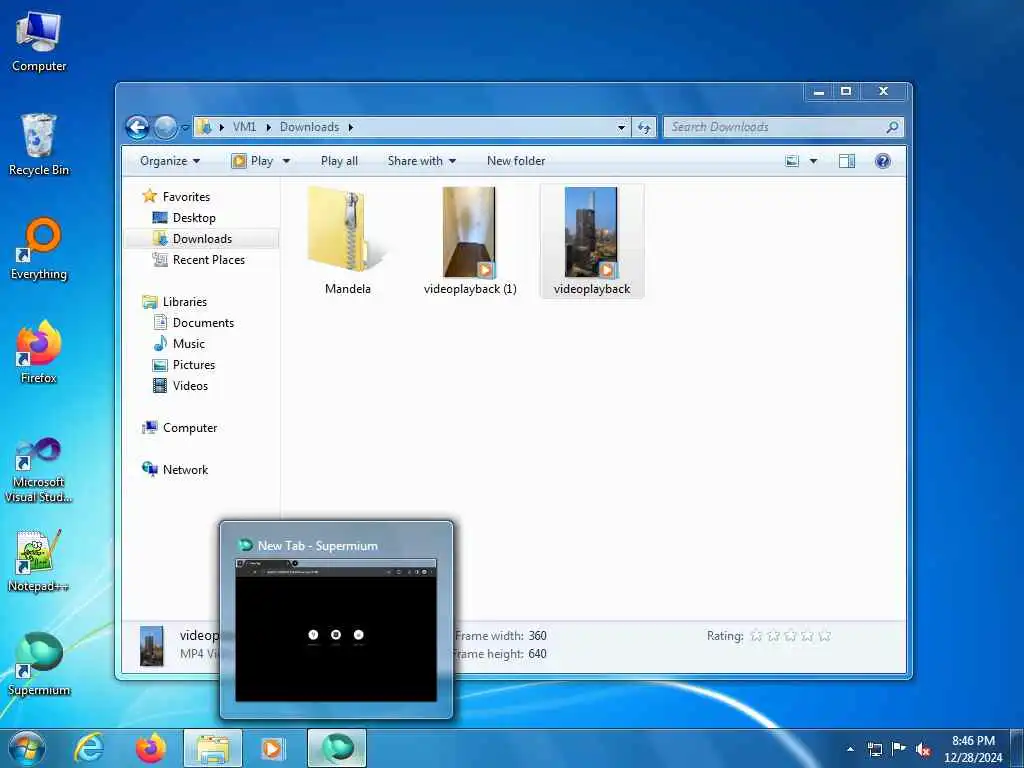The height and width of the screenshot is (768, 1024).
Task: Open Windows Media Player from the taskbar
Action: (x=272, y=748)
